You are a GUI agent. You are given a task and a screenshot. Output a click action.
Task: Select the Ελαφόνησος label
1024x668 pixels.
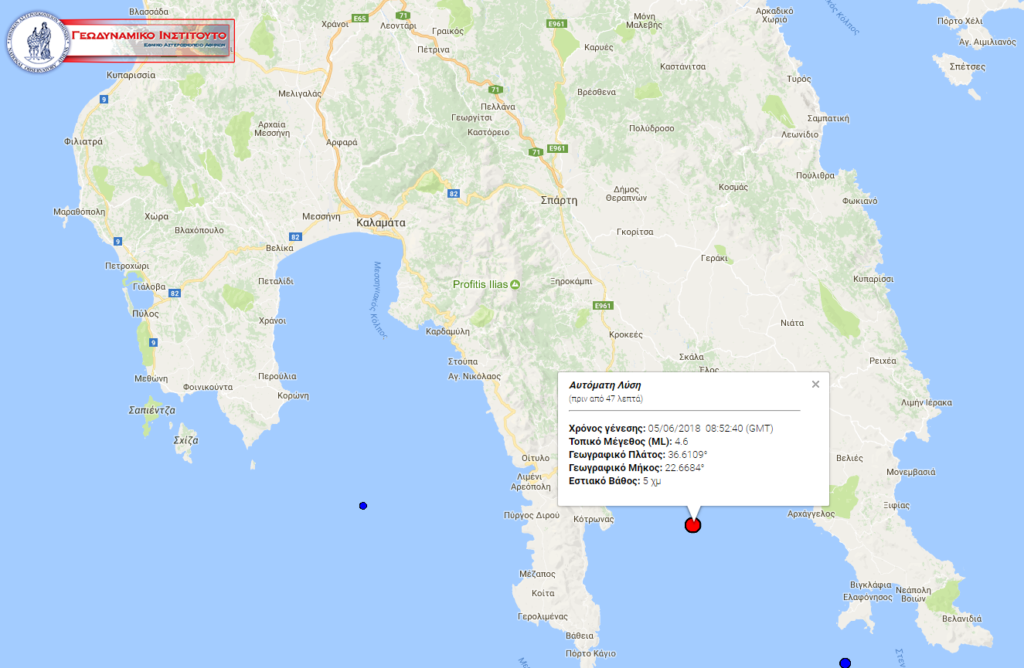point(867,597)
